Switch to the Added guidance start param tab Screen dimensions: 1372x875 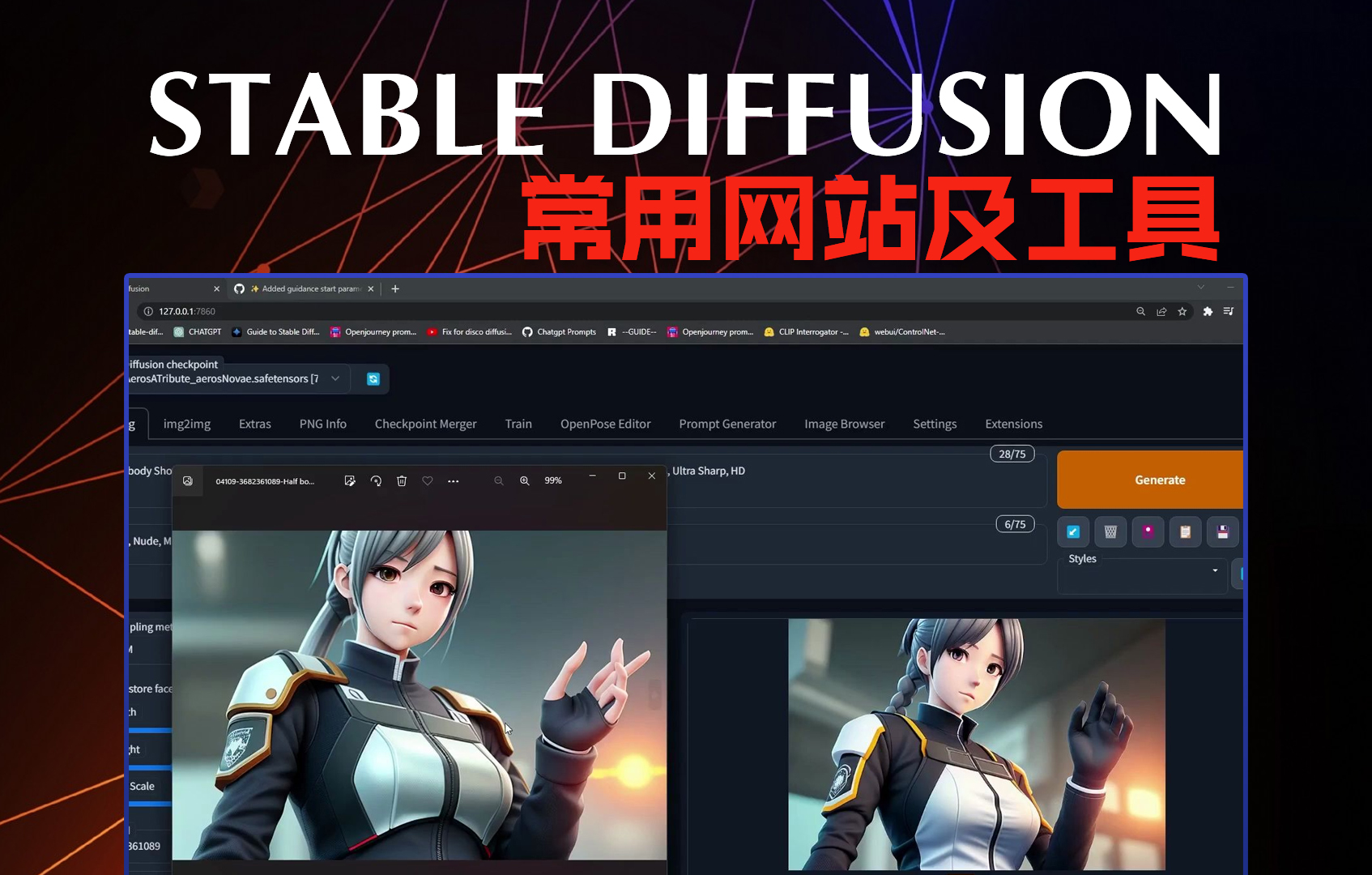(305, 288)
